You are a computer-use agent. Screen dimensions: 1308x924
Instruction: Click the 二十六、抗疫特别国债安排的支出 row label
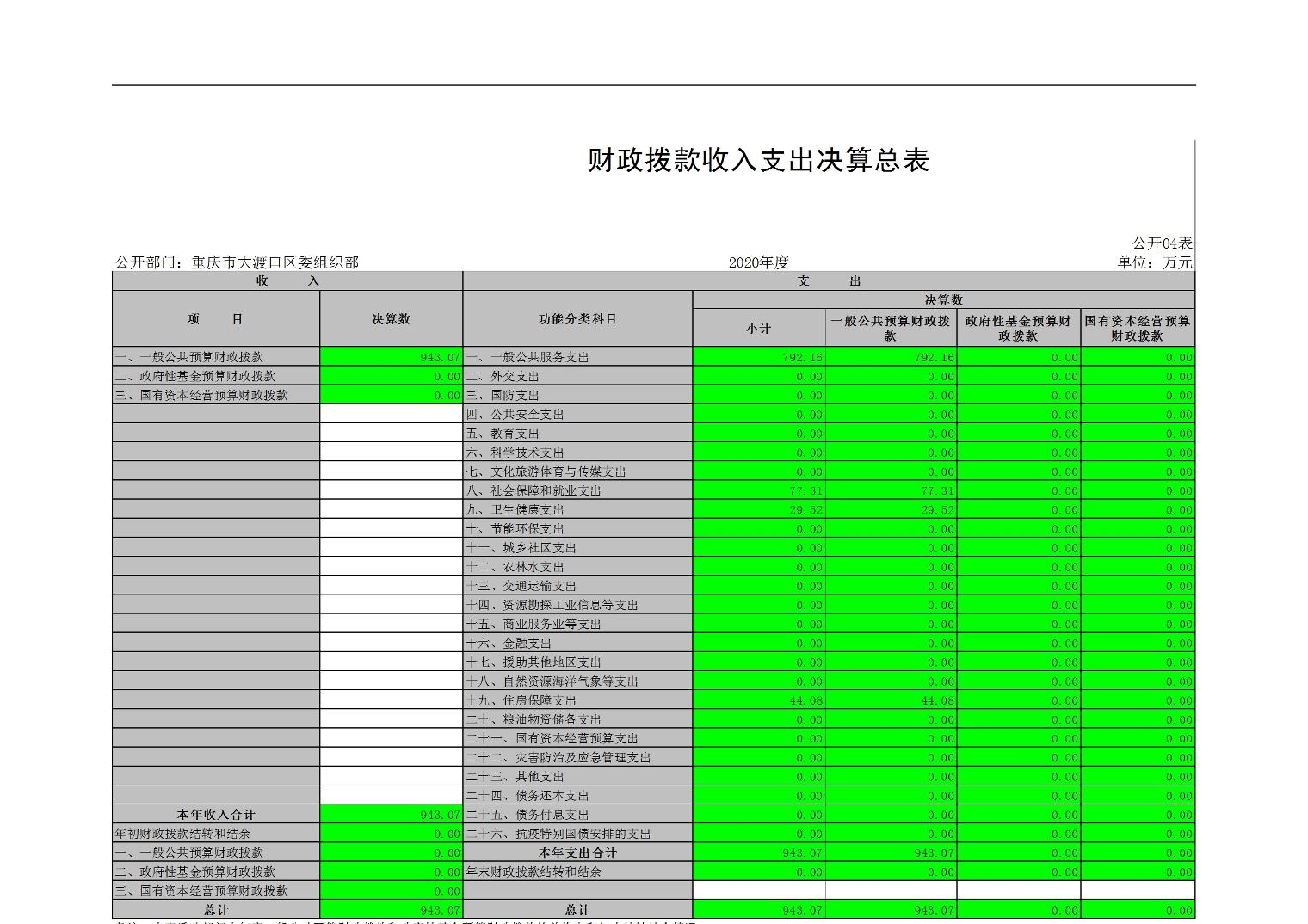pos(558,834)
